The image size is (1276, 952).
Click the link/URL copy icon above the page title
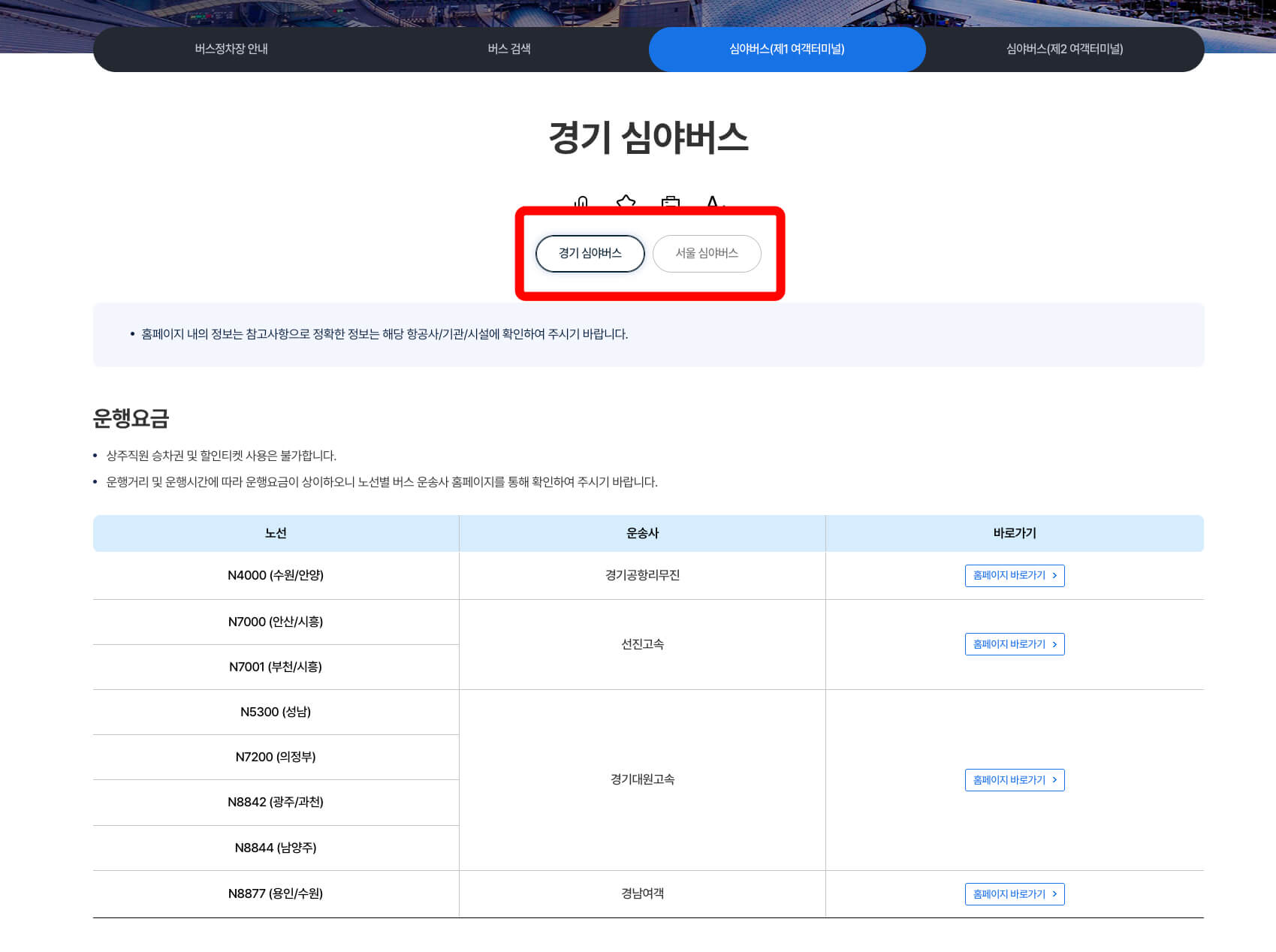(x=581, y=203)
